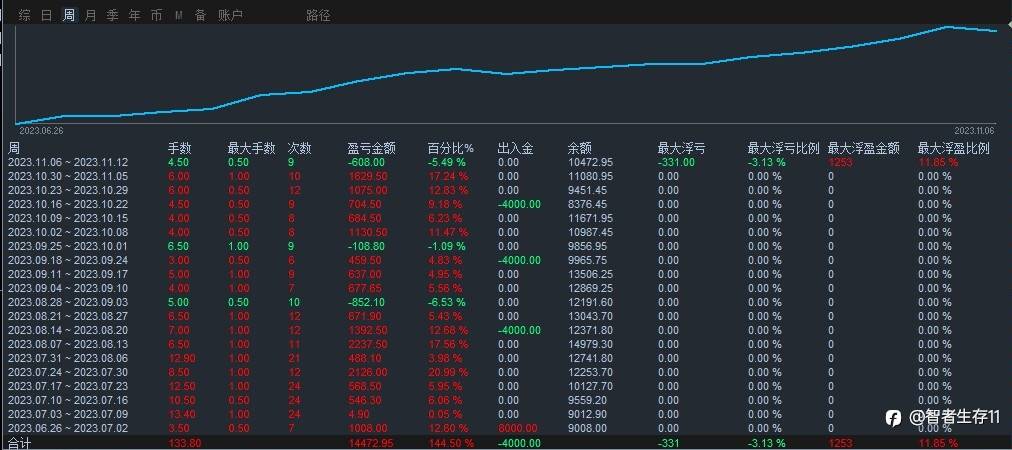This screenshot has height=450, width=1012.
Task: Select the 2023.10.09 ~ 2023.10.15 week row
Action: 506,218
